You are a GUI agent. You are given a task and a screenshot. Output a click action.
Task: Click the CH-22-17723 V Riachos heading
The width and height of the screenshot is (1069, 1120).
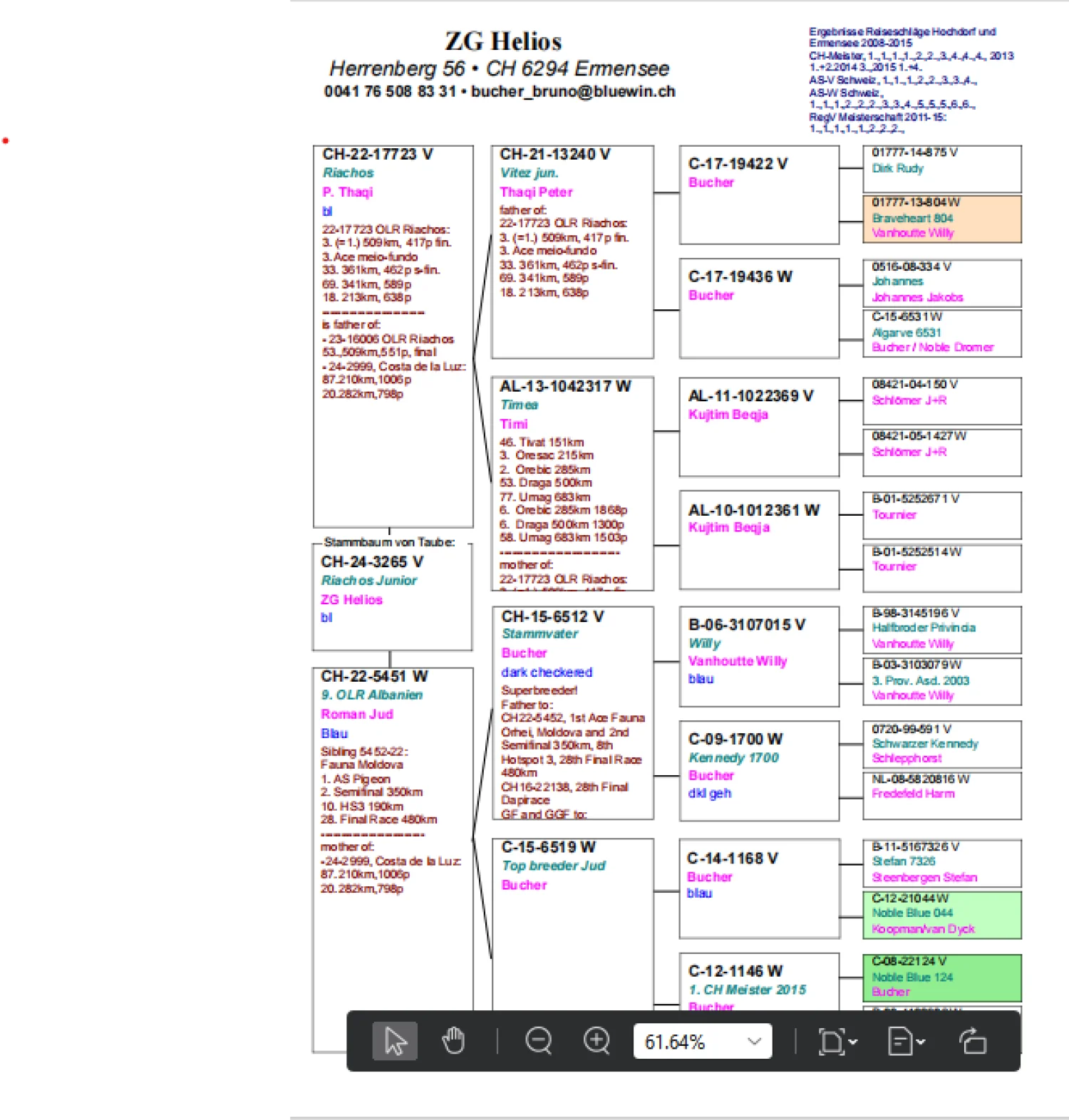(x=377, y=155)
